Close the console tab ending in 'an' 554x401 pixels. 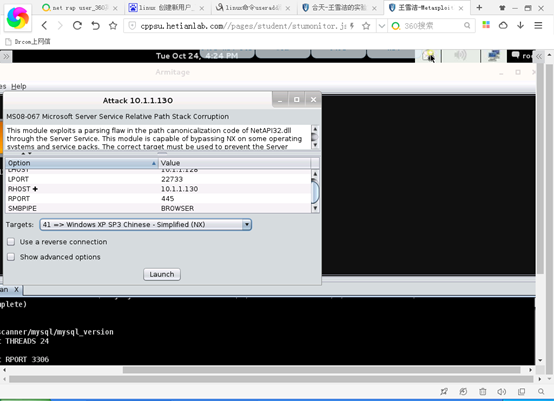click(x=16, y=289)
